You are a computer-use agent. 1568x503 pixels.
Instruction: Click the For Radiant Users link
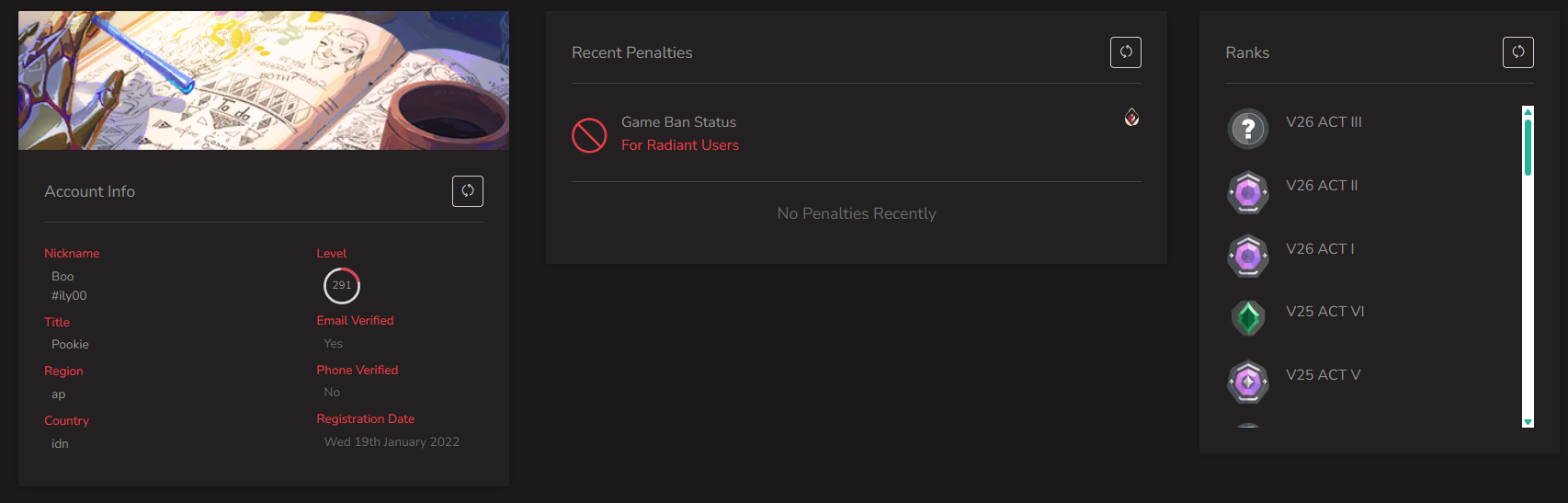[680, 145]
